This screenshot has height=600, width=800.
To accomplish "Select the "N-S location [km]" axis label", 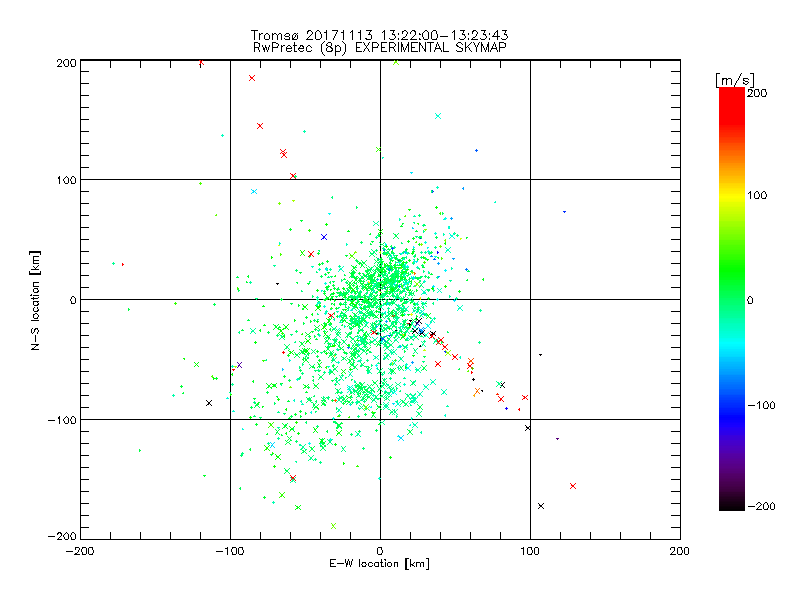I will pyautogui.click(x=35, y=301).
